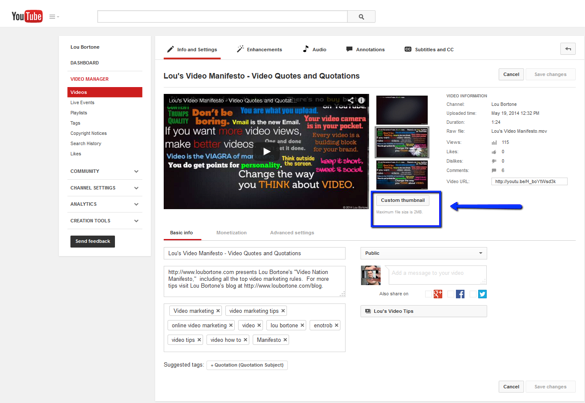Focus the YouTube search box
Viewport: 585px width, 403px height.
[x=222, y=17]
